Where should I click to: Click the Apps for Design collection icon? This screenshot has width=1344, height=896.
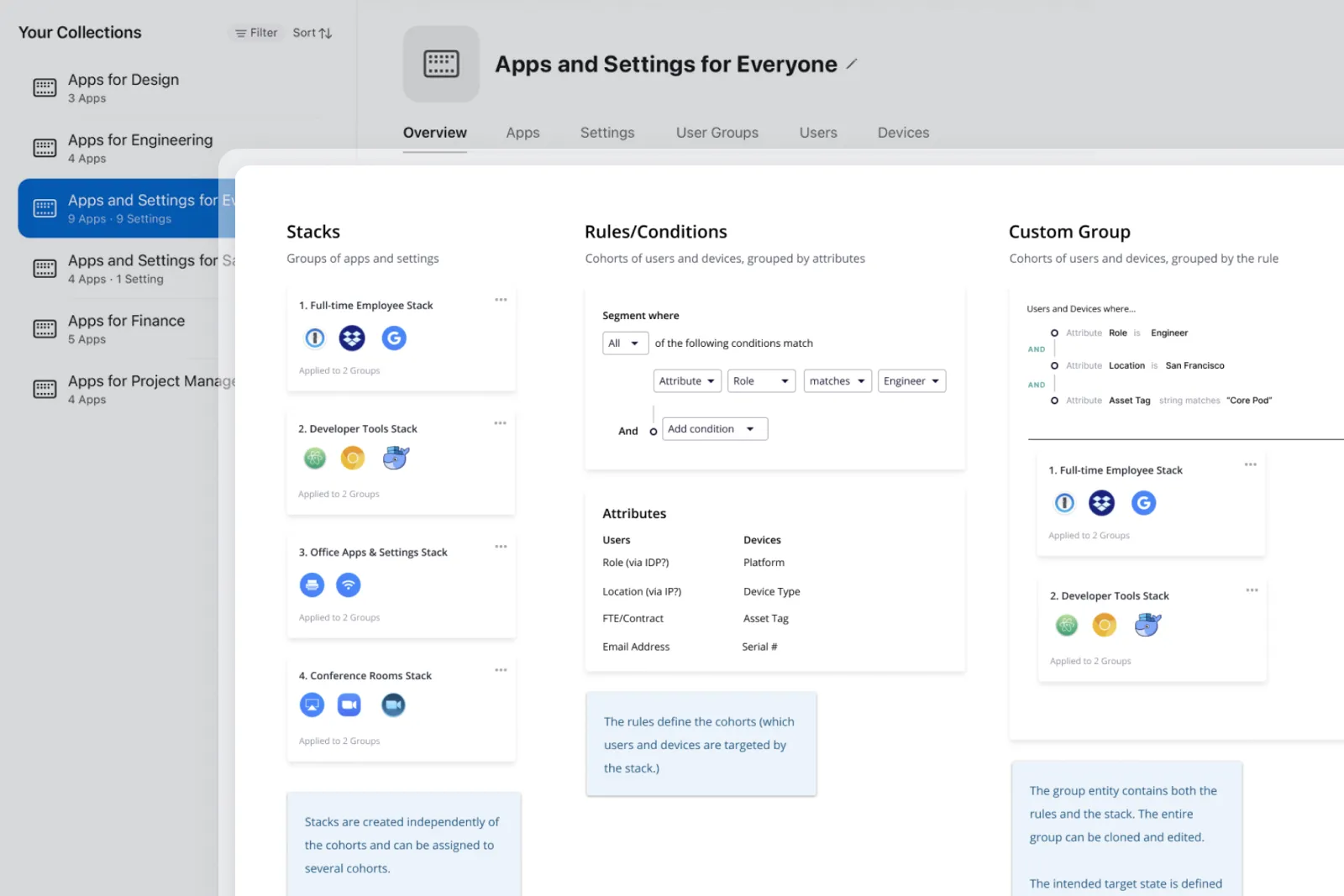coord(45,87)
